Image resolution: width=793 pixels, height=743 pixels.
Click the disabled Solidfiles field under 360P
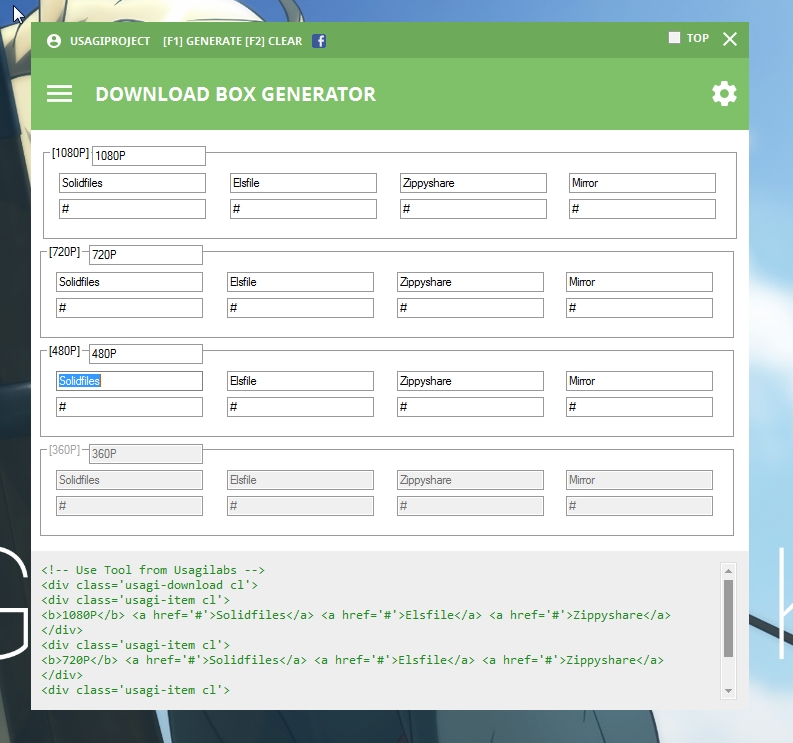[x=129, y=480]
